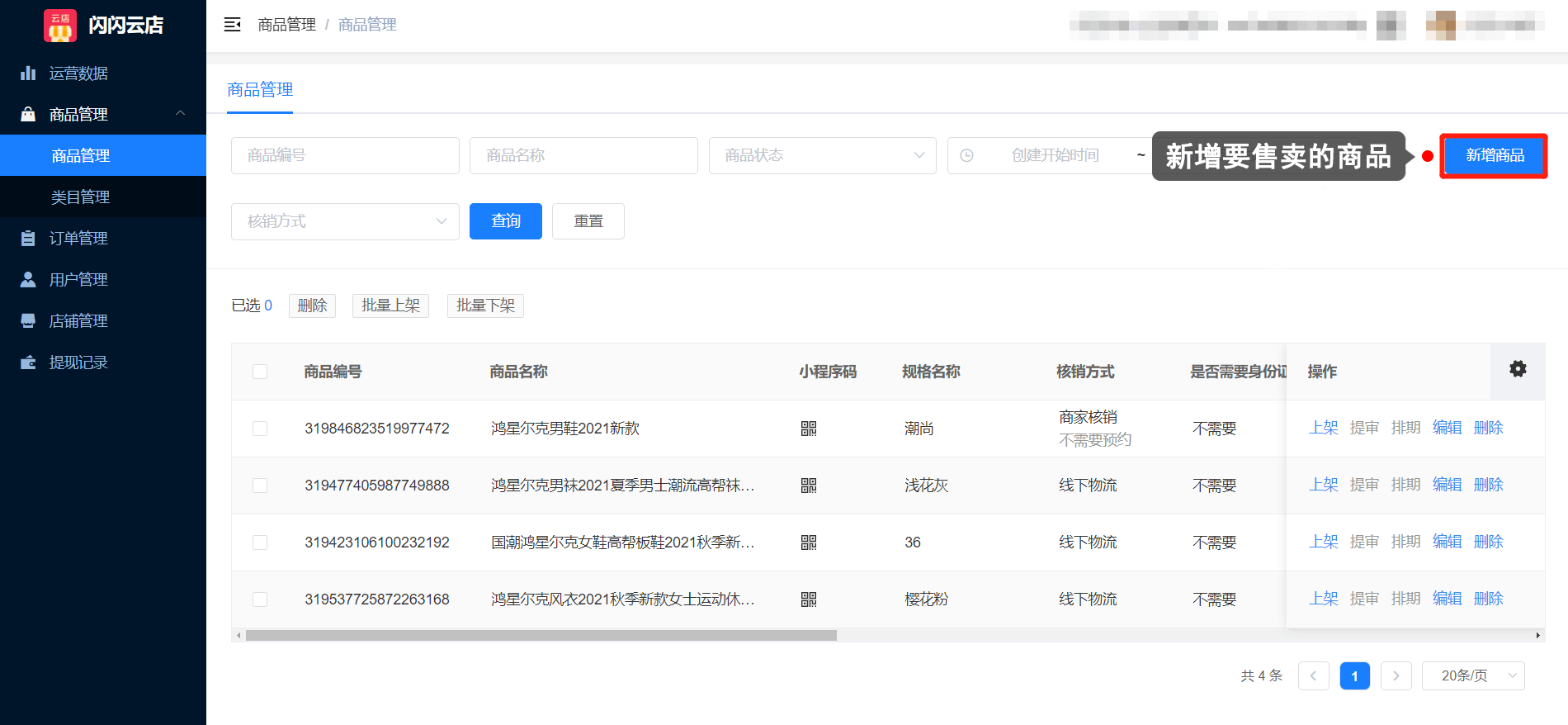Image resolution: width=1568 pixels, height=725 pixels.
Task: Select page 1 in pagination
Action: 1355,675
